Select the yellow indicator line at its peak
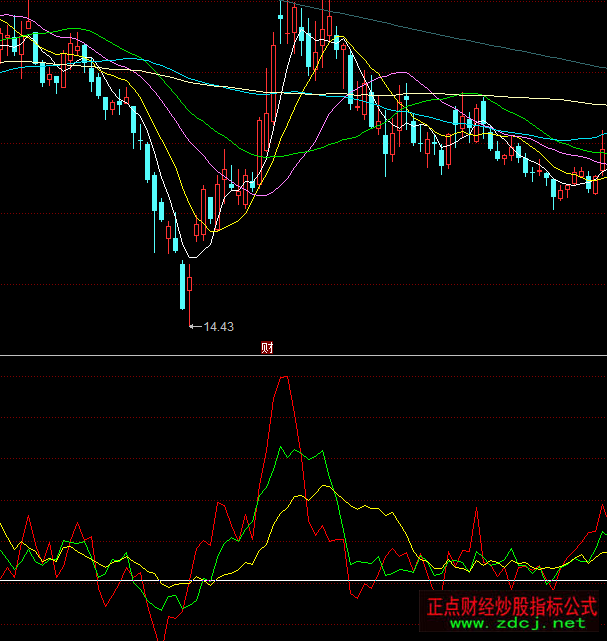 coord(322,487)
